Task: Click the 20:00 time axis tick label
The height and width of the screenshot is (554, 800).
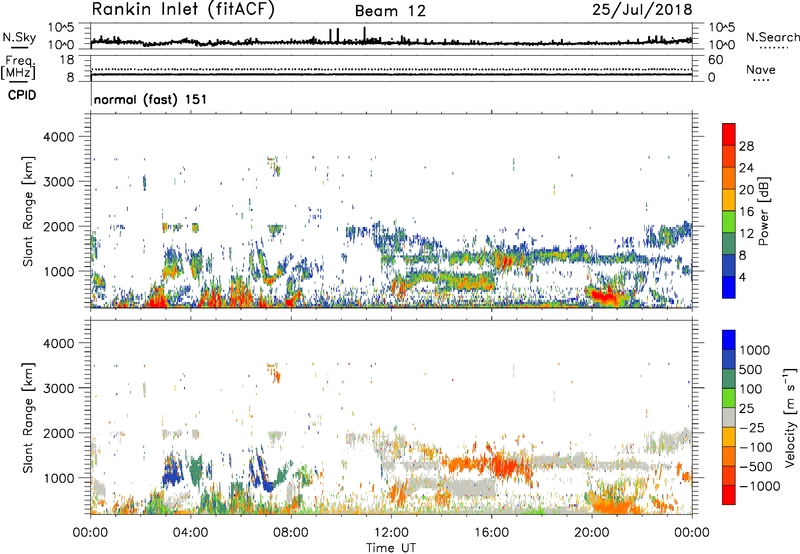Action: [x=592, y=533]
